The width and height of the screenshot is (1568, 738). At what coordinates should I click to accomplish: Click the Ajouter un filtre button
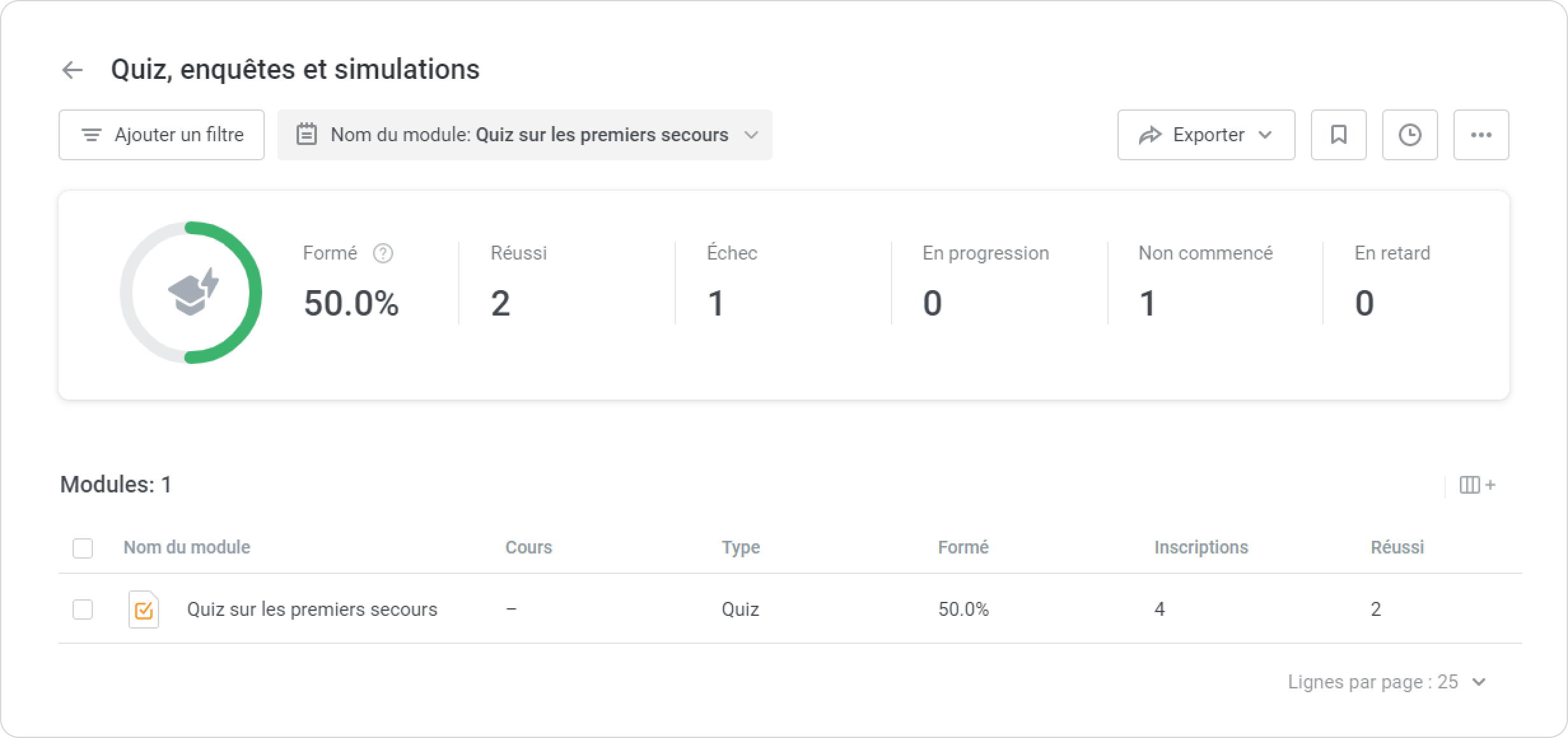click(162, 135)
